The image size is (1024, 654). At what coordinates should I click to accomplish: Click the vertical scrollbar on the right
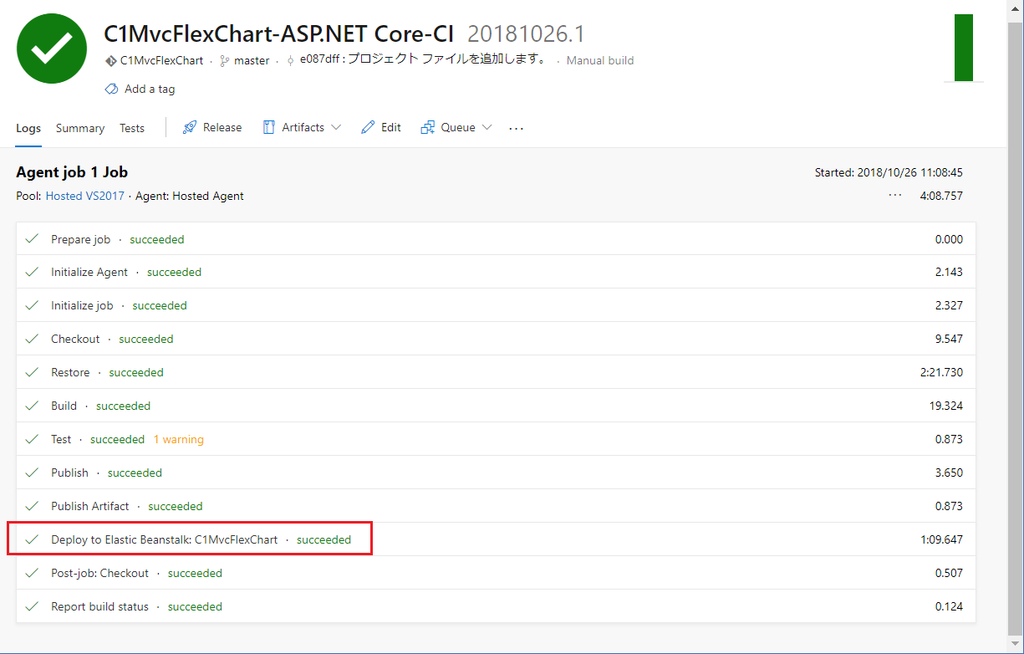pos(1016,327)
